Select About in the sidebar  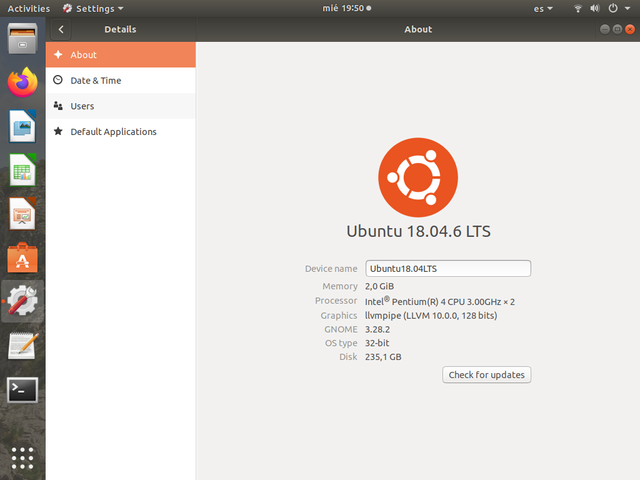point(120,55)
